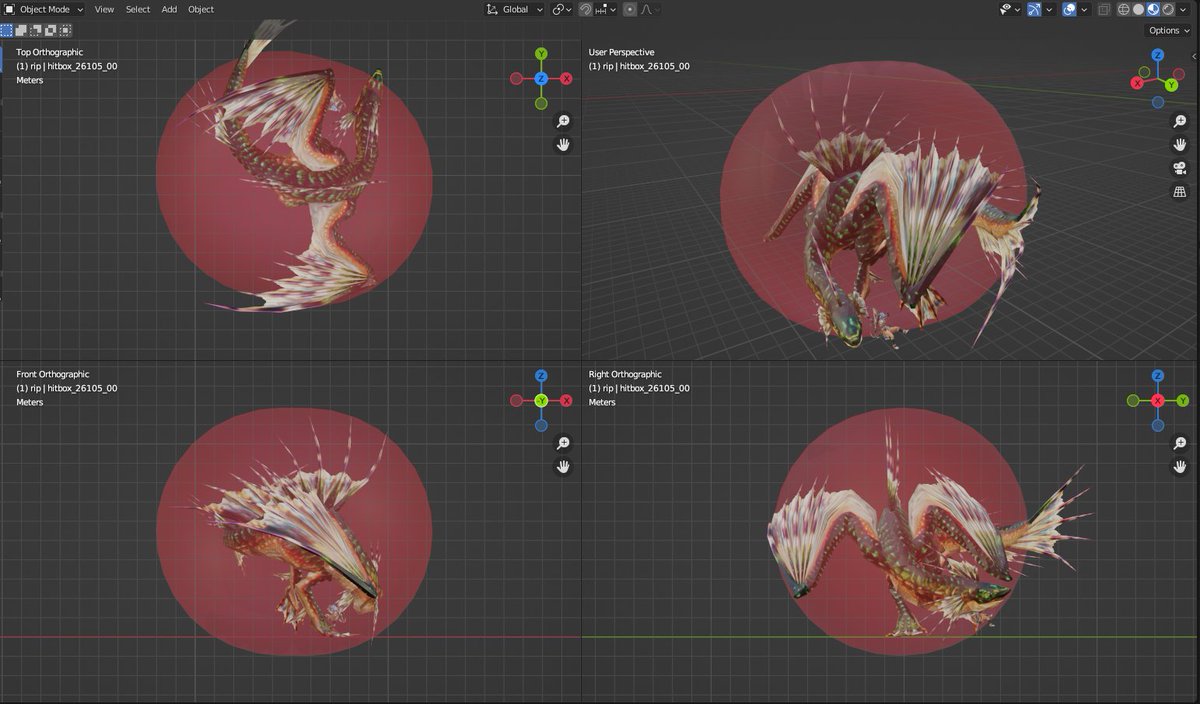This screenshot has width=1200, height=704.
Task: Click the zoom magnifier in Top Orthographic view
Action: tap(563, 121)
